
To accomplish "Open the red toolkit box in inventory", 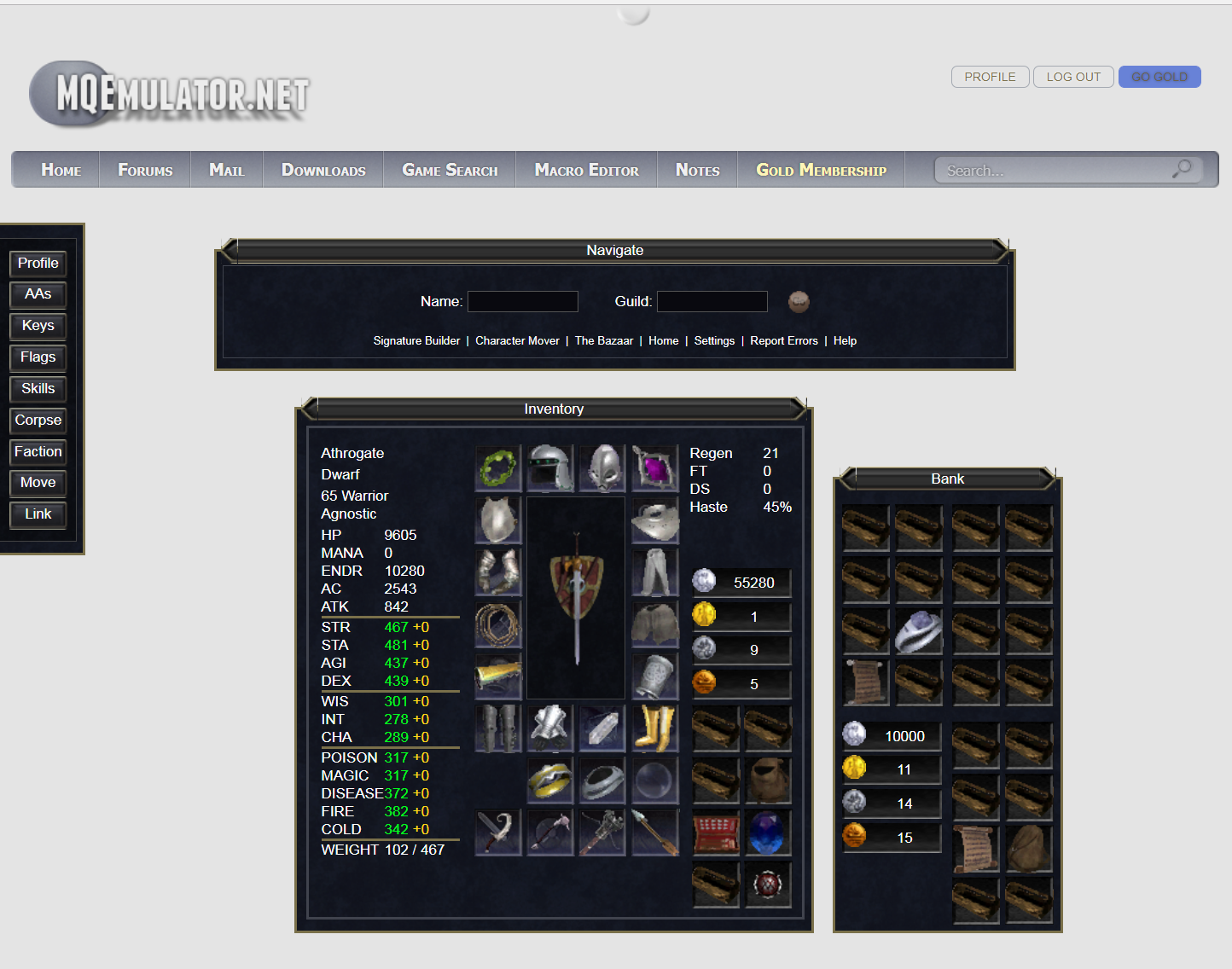I will pyautogui.click(x=716, y=833).
